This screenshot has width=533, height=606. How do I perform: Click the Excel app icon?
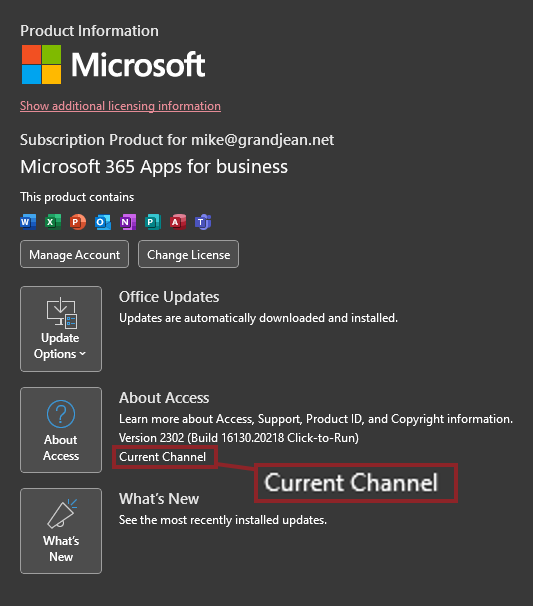(53, 222)
